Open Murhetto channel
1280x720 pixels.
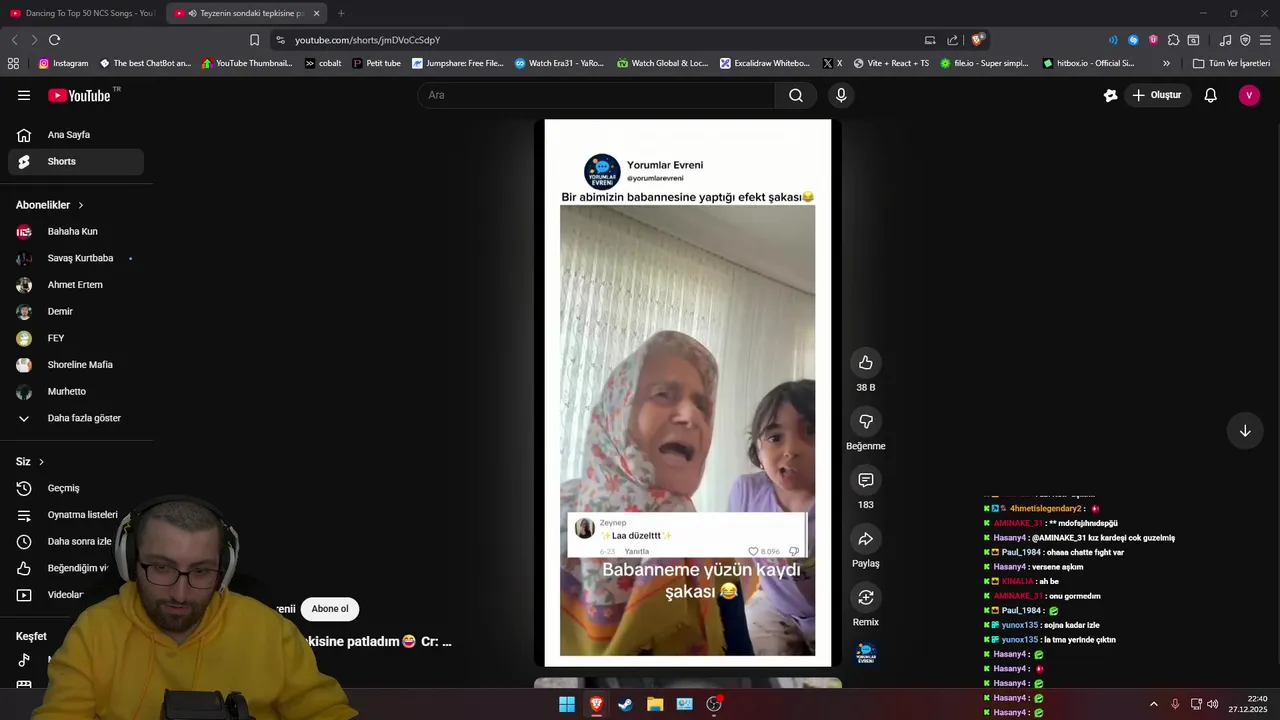(76, 391)
